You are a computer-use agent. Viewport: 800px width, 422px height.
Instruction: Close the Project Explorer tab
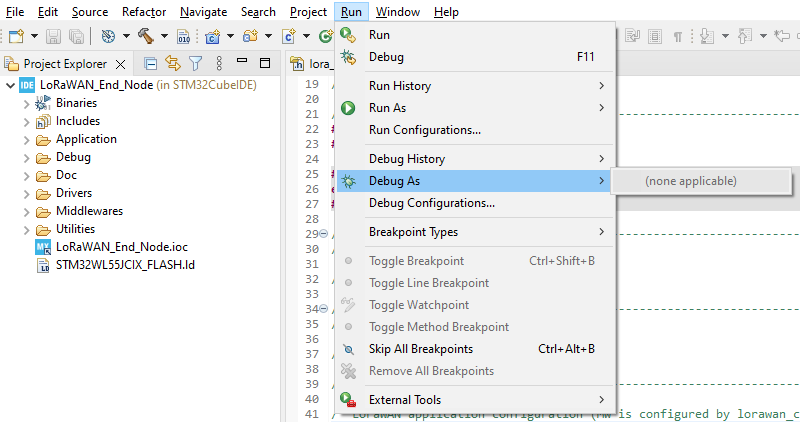(120, 64)
